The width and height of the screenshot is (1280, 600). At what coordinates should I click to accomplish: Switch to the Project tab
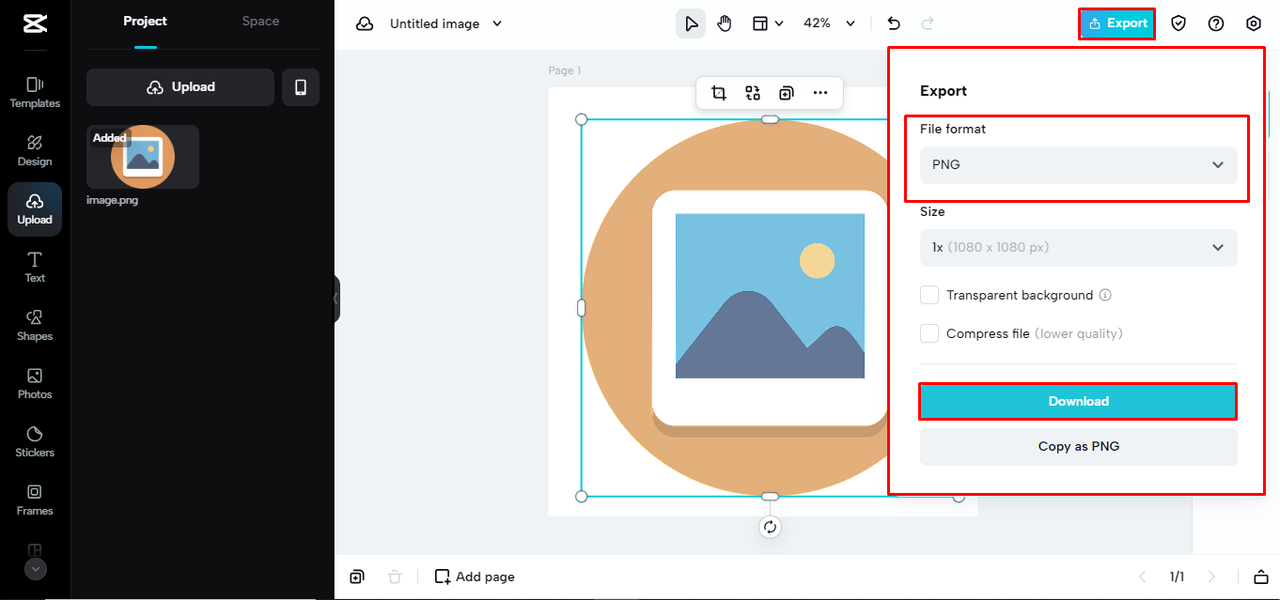point(145,21)
